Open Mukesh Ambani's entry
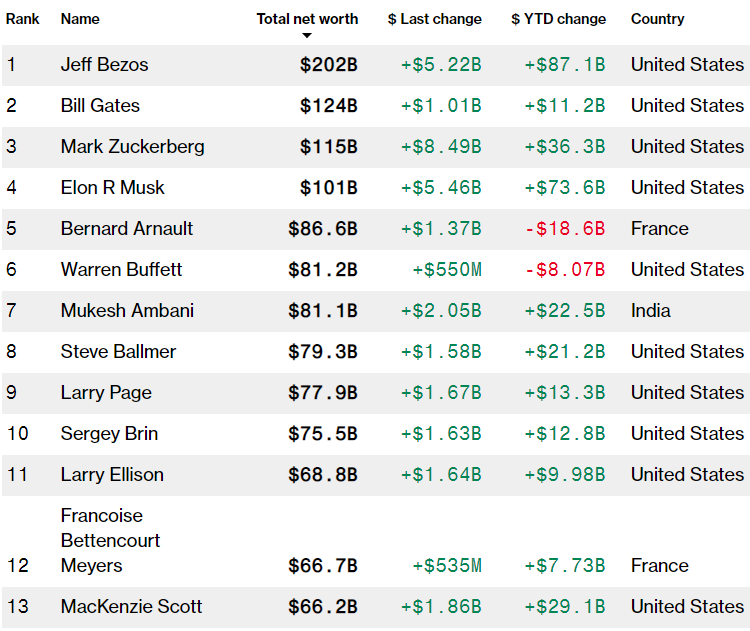The width and height of the screenshot is (750, 631). coord(128,311)
